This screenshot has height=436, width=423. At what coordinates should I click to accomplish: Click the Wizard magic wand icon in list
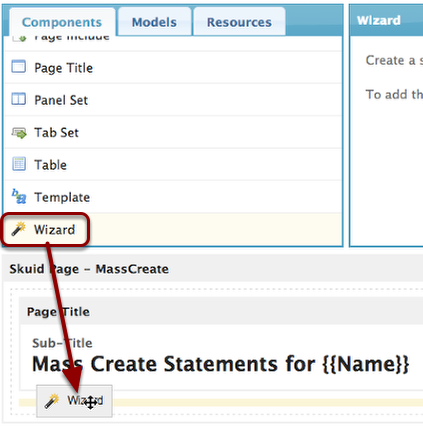(19, 229)
